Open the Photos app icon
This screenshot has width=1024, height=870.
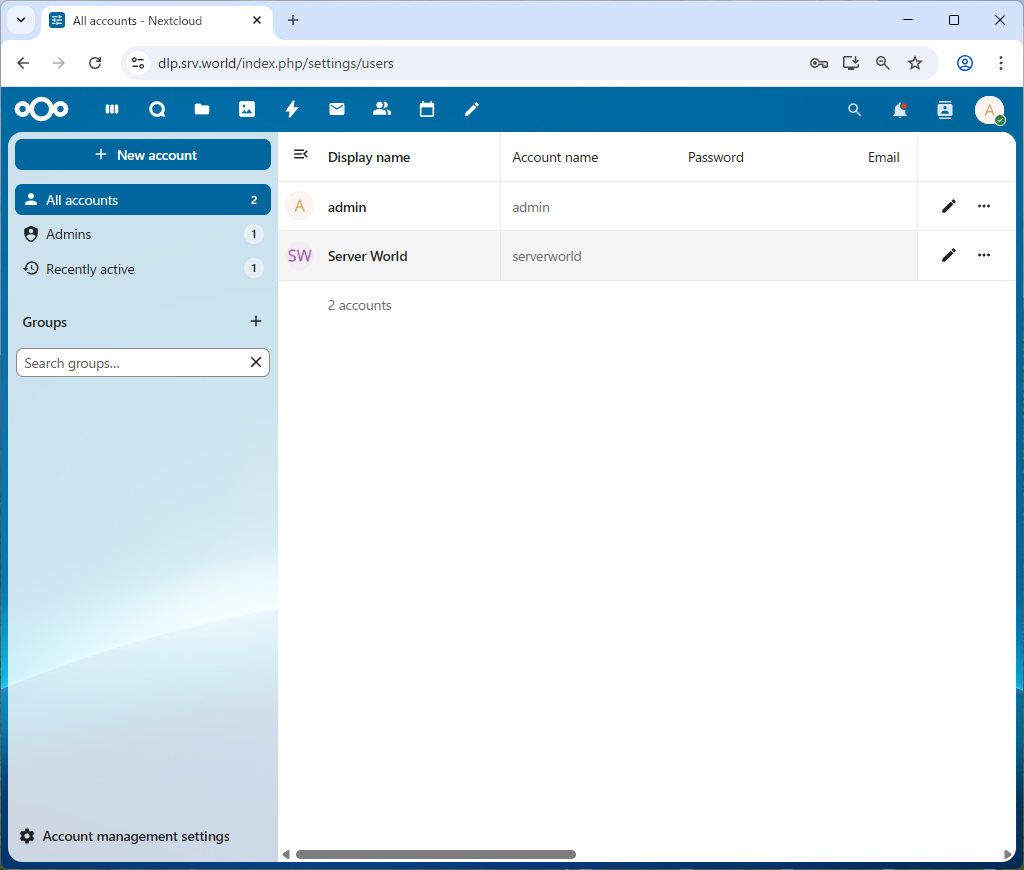coord(247,110)
